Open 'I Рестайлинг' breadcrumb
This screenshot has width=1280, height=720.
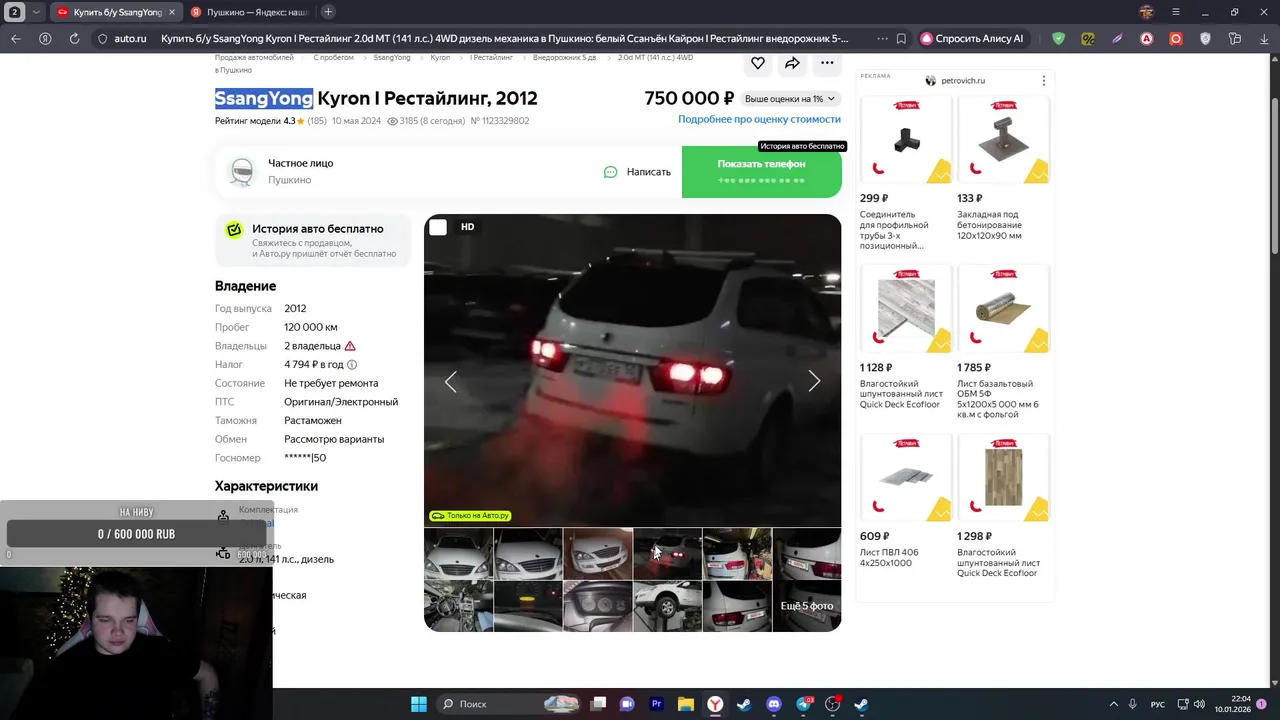tap(491, 58)
